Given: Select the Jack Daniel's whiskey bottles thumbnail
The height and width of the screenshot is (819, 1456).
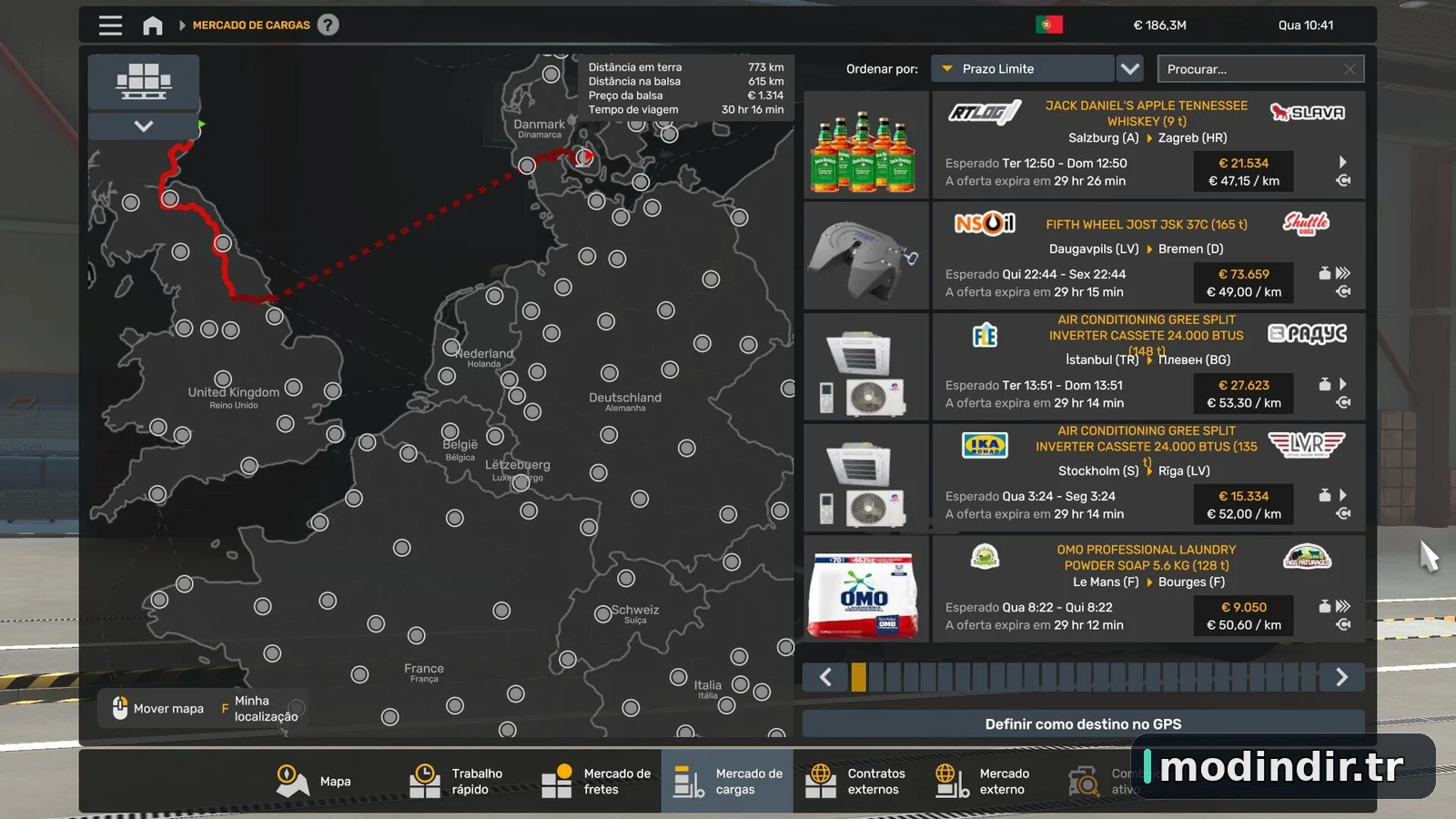Looking at the screenshot, I should [866, 146].
